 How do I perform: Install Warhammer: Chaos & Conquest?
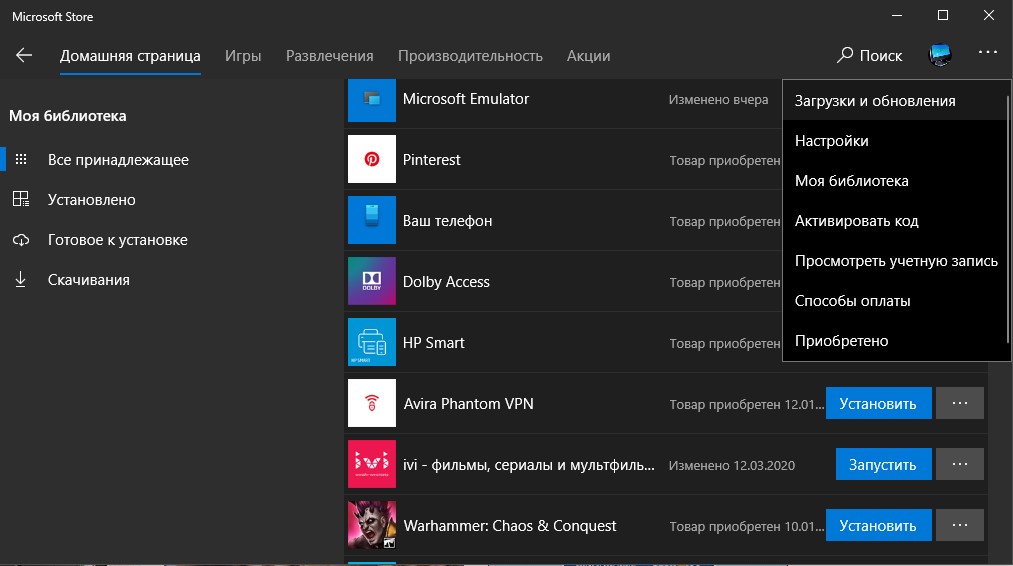879,525
